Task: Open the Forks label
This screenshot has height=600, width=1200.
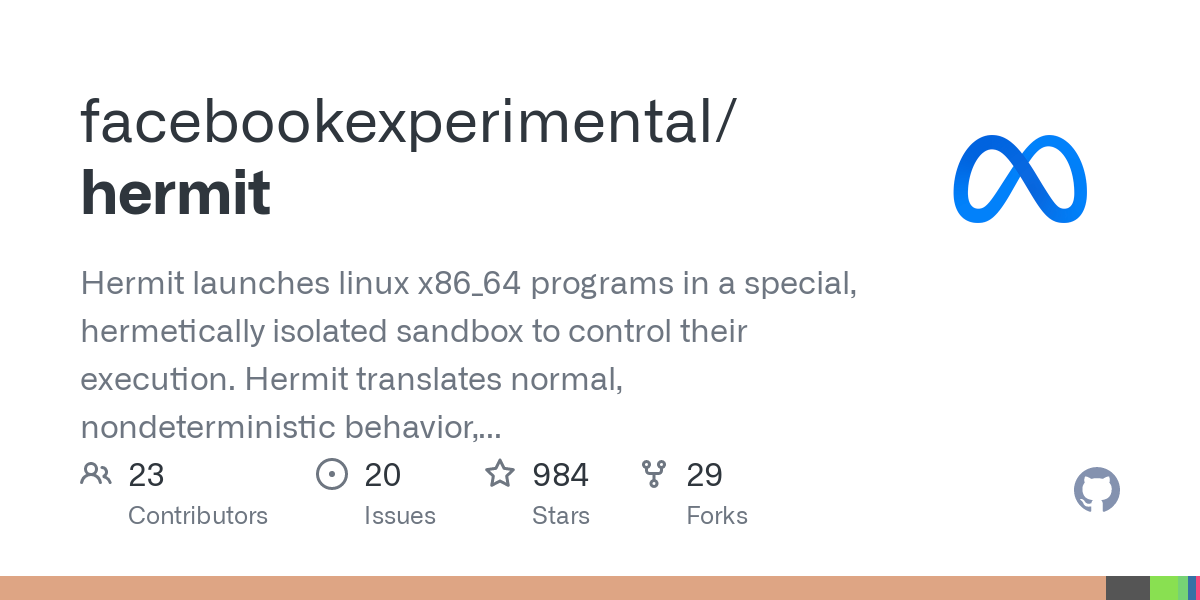Action: [717, 516]
